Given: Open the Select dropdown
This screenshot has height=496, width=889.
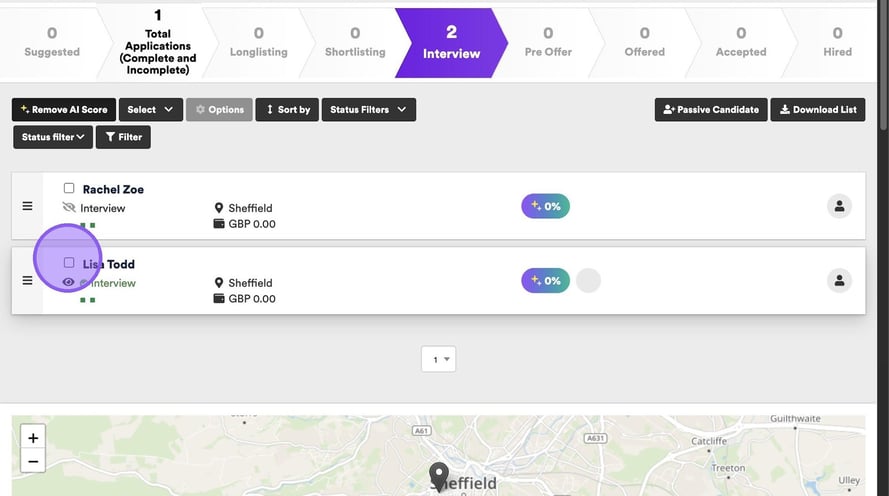Looking at the screenshot, I should [150, 110].
